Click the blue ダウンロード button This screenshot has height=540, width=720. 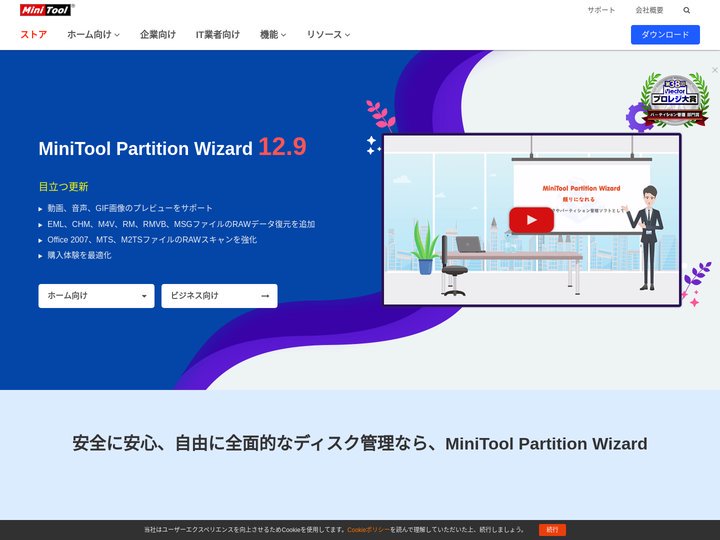pyautogui.click(x=665, y=35)
